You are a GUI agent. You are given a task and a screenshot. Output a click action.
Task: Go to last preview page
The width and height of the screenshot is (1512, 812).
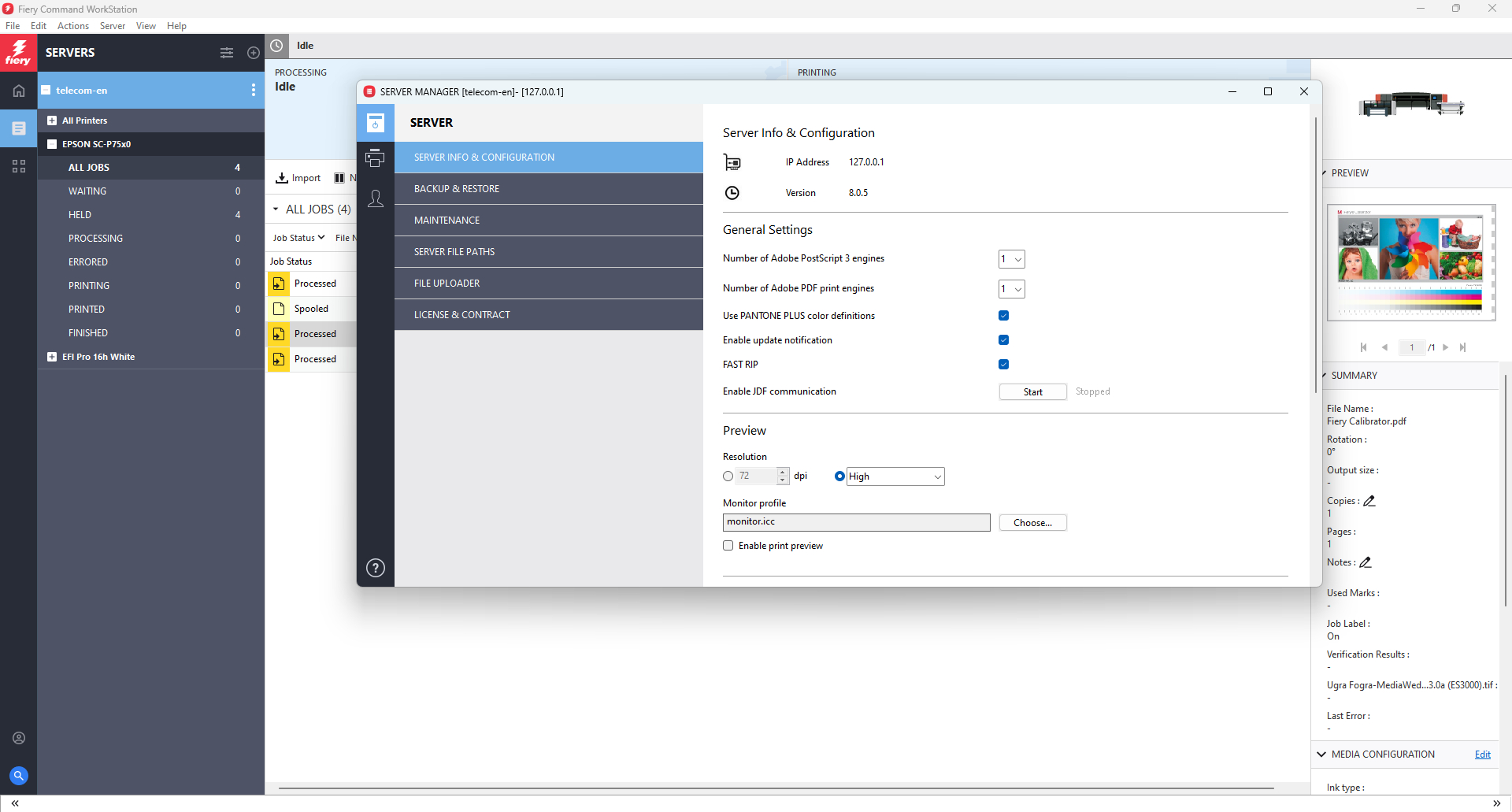(1462, 347)
